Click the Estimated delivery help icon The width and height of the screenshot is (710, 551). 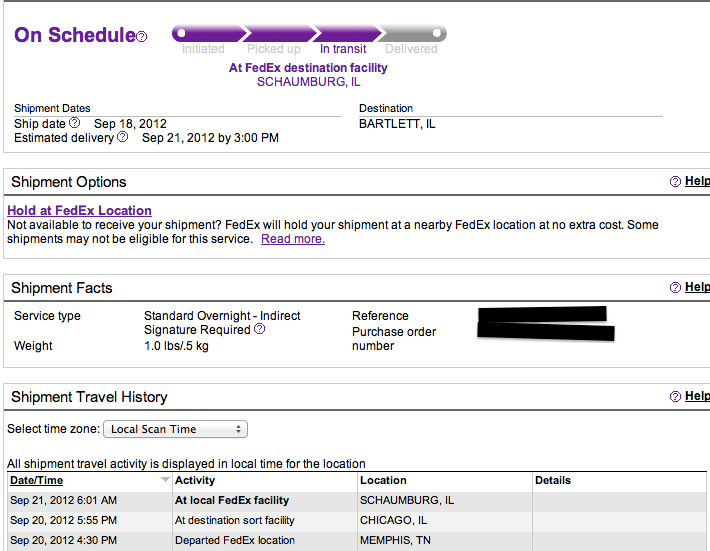pyautogui.click(x=123, y=137)
